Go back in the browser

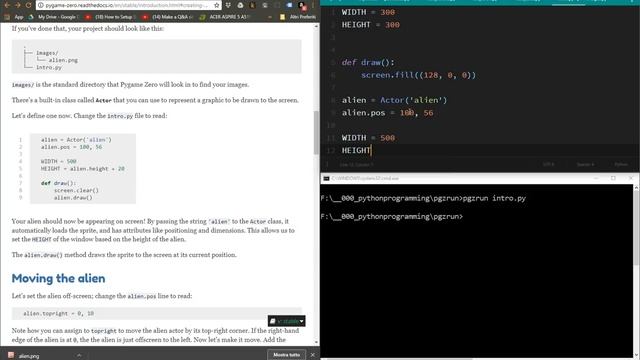tap(7, 5)
